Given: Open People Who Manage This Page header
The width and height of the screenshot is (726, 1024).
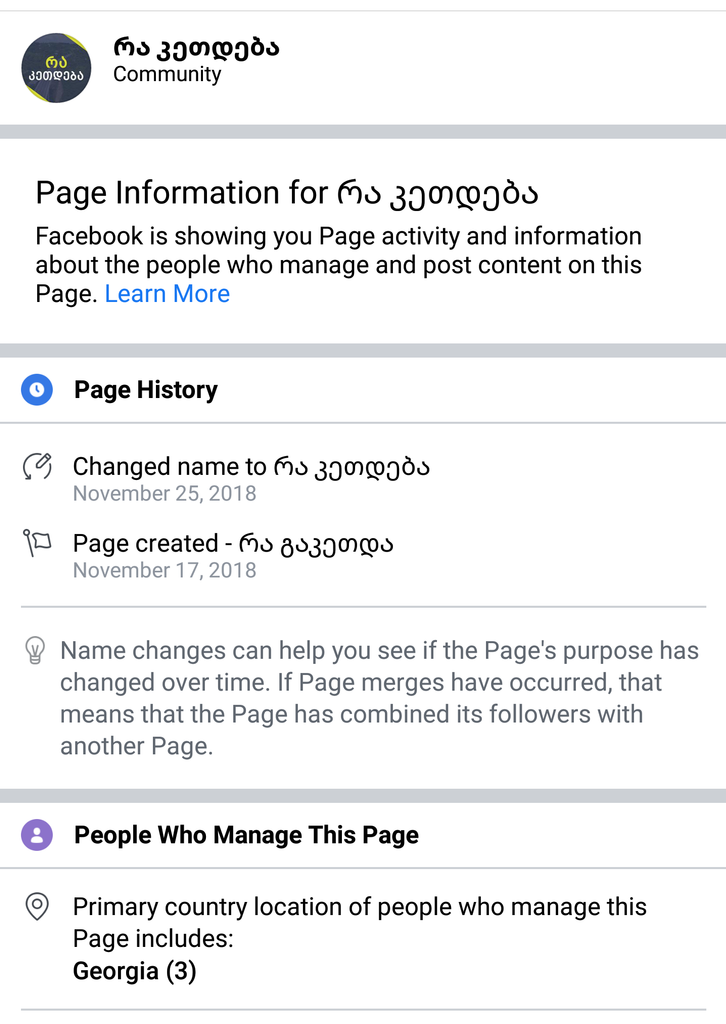Looking at the screenshot, I should pyautogui.click(x=246, y=835).
